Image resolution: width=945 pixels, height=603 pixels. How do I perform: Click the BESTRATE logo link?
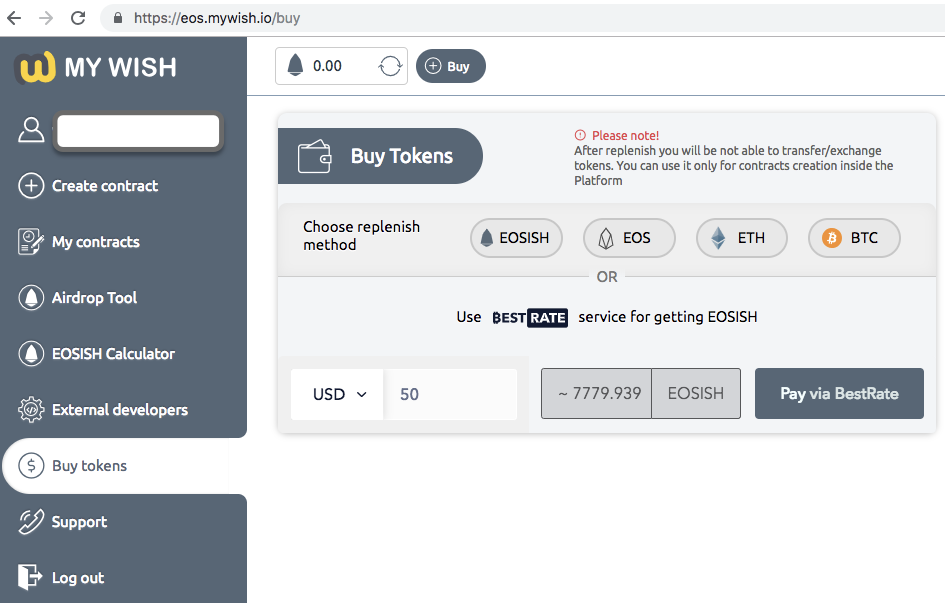coord(530,317)
